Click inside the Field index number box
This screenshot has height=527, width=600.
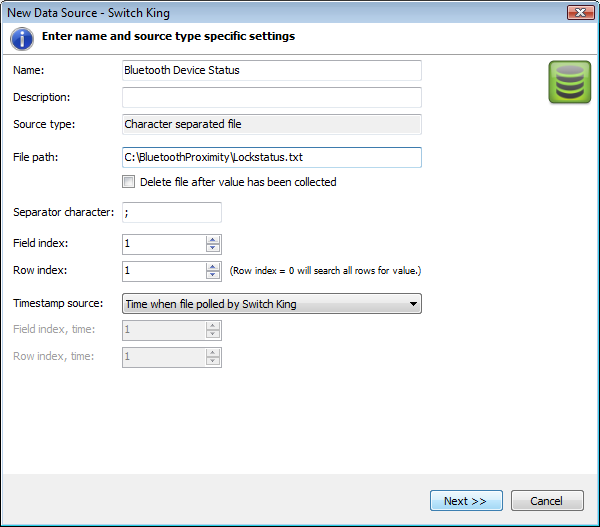pyautogui.click(x=164, y=244)
